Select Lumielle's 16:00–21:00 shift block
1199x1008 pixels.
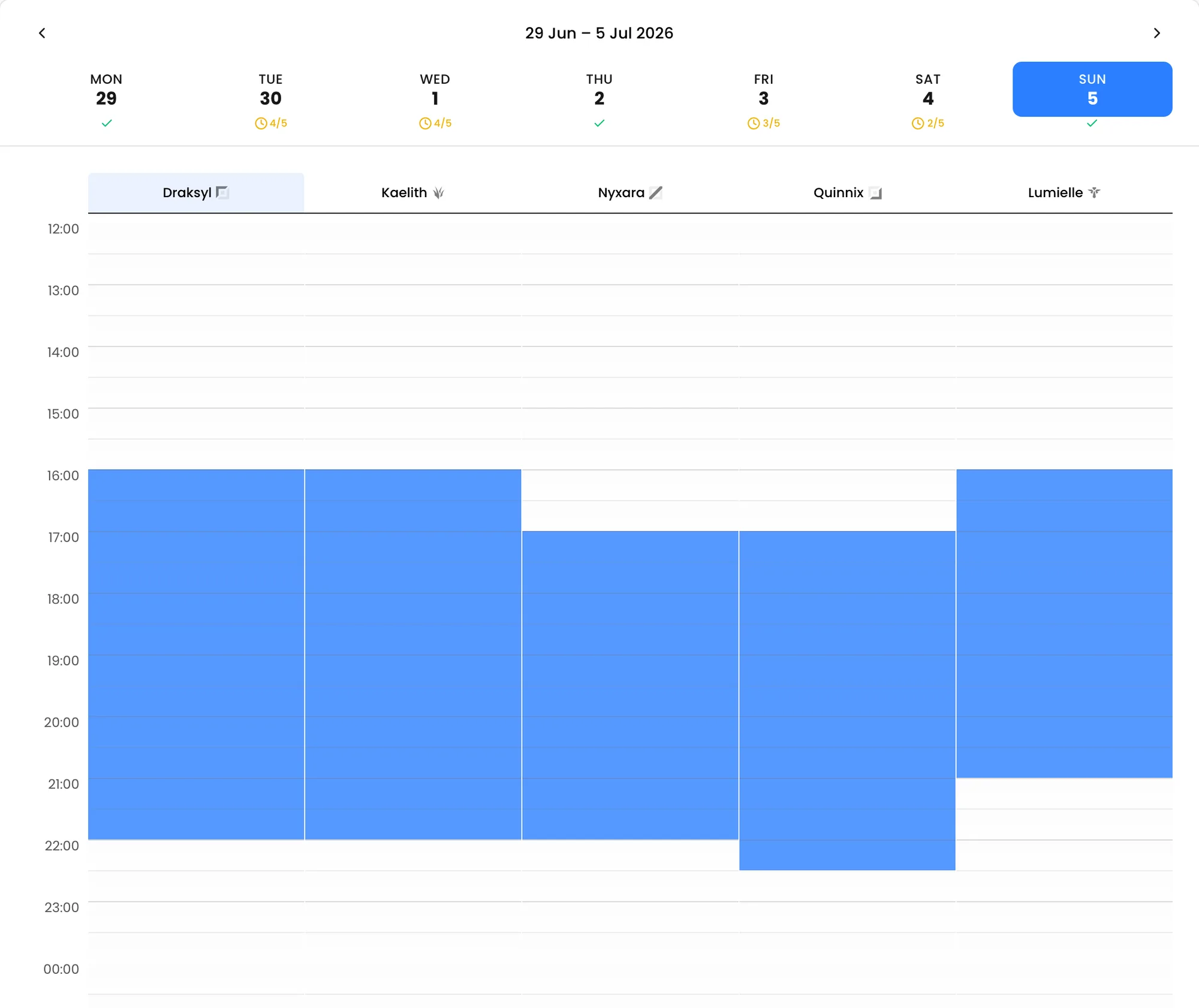click(1064, 623)
